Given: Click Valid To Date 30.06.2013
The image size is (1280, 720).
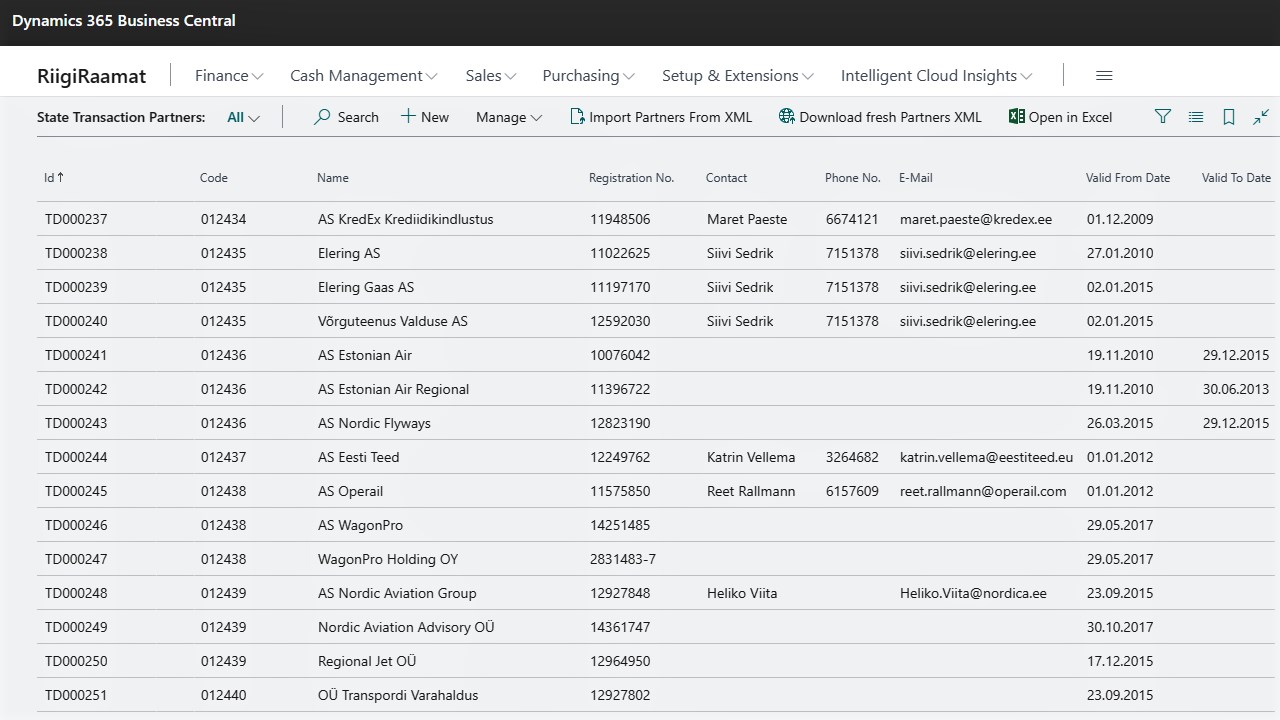Looking at the screenshot, I should pos(1236,389).
